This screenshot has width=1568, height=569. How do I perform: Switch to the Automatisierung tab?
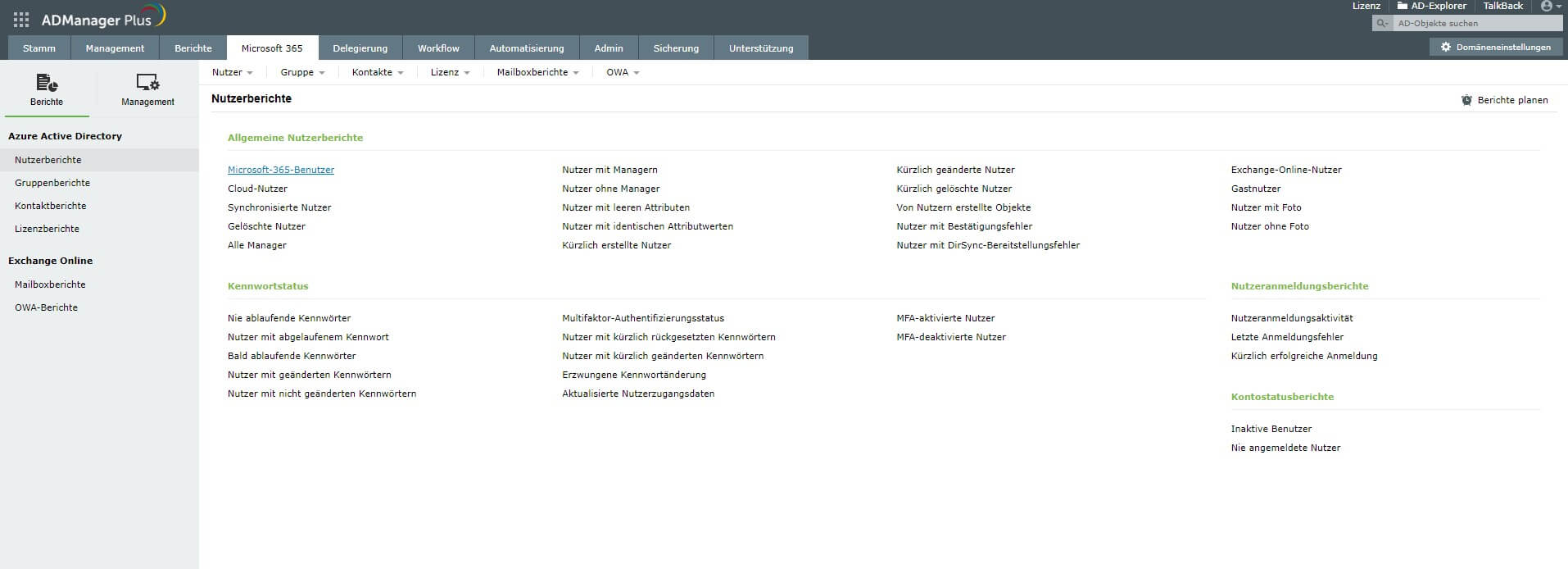pyautogui.click(x=526, y=48)
